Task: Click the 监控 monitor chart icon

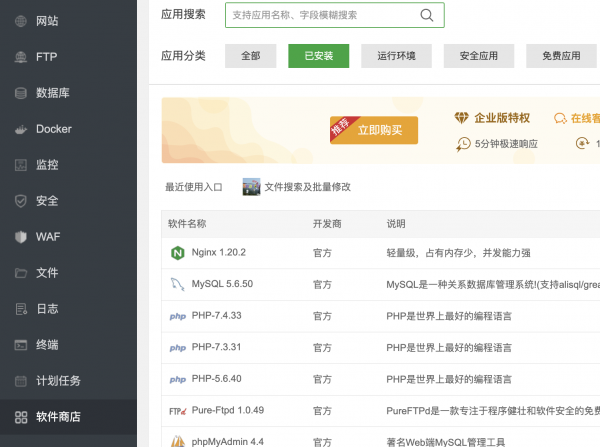Action: [x=21, y=165]
